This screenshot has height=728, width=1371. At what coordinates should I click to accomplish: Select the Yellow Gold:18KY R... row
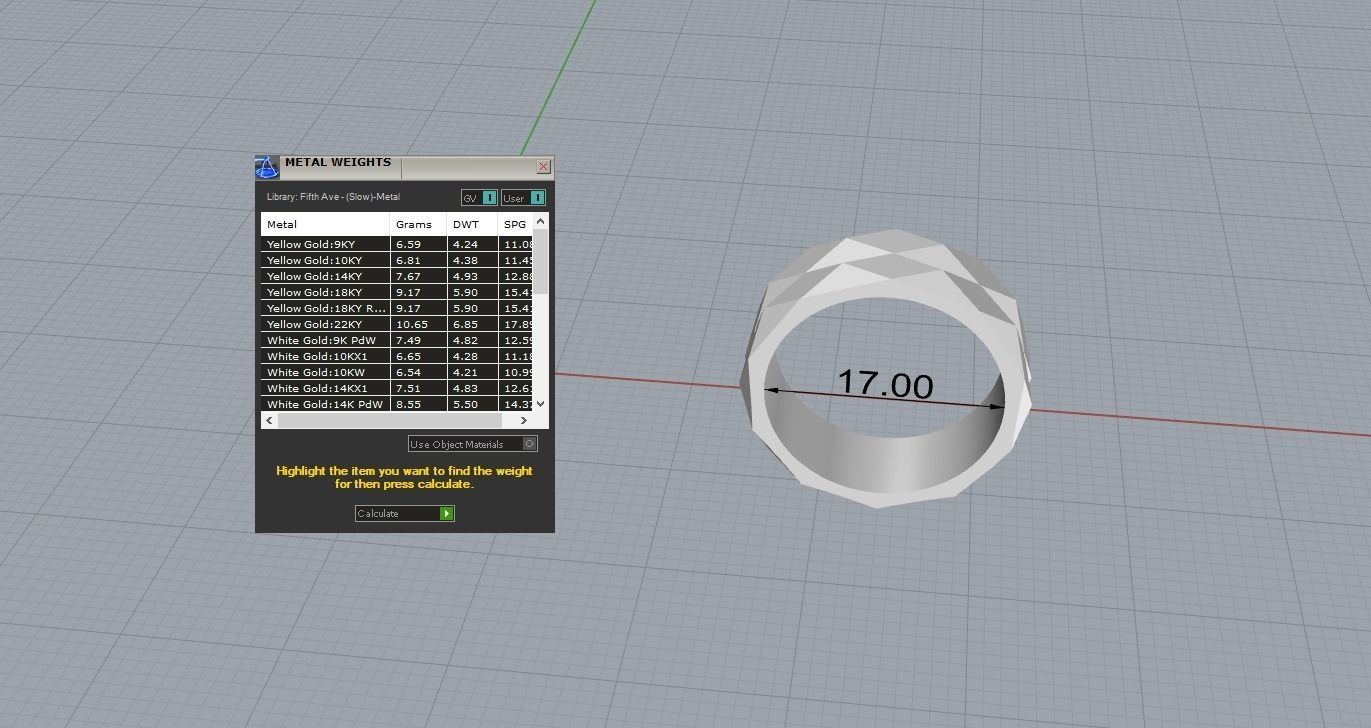tap(398, 308)
